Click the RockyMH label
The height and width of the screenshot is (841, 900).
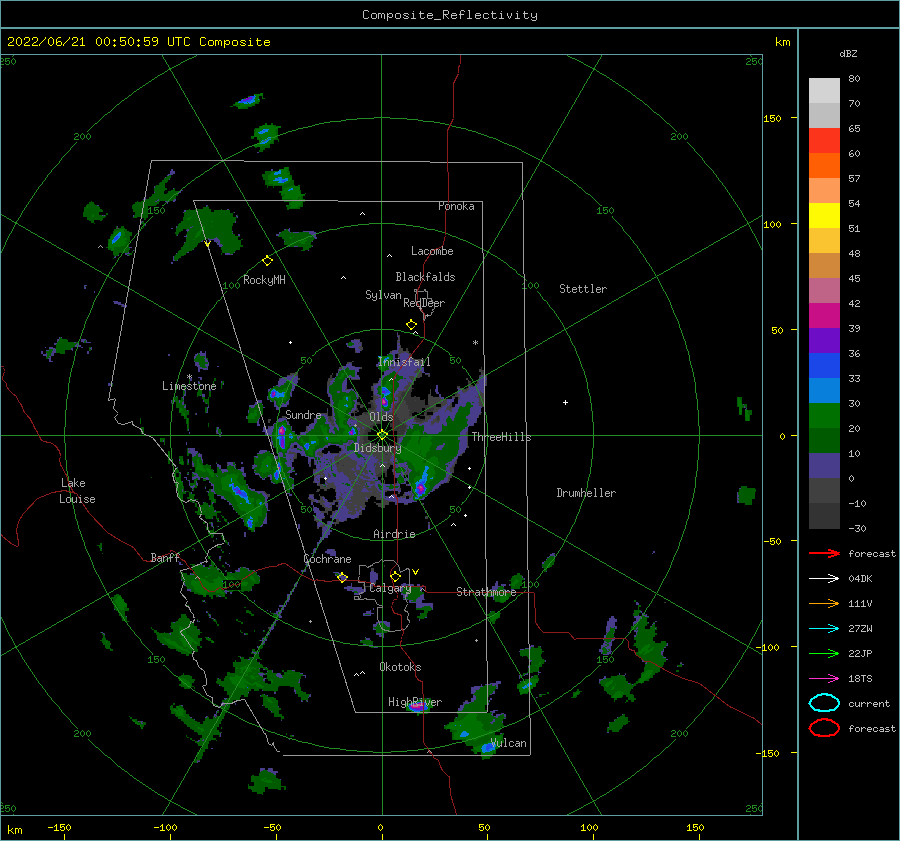(264, 280)
